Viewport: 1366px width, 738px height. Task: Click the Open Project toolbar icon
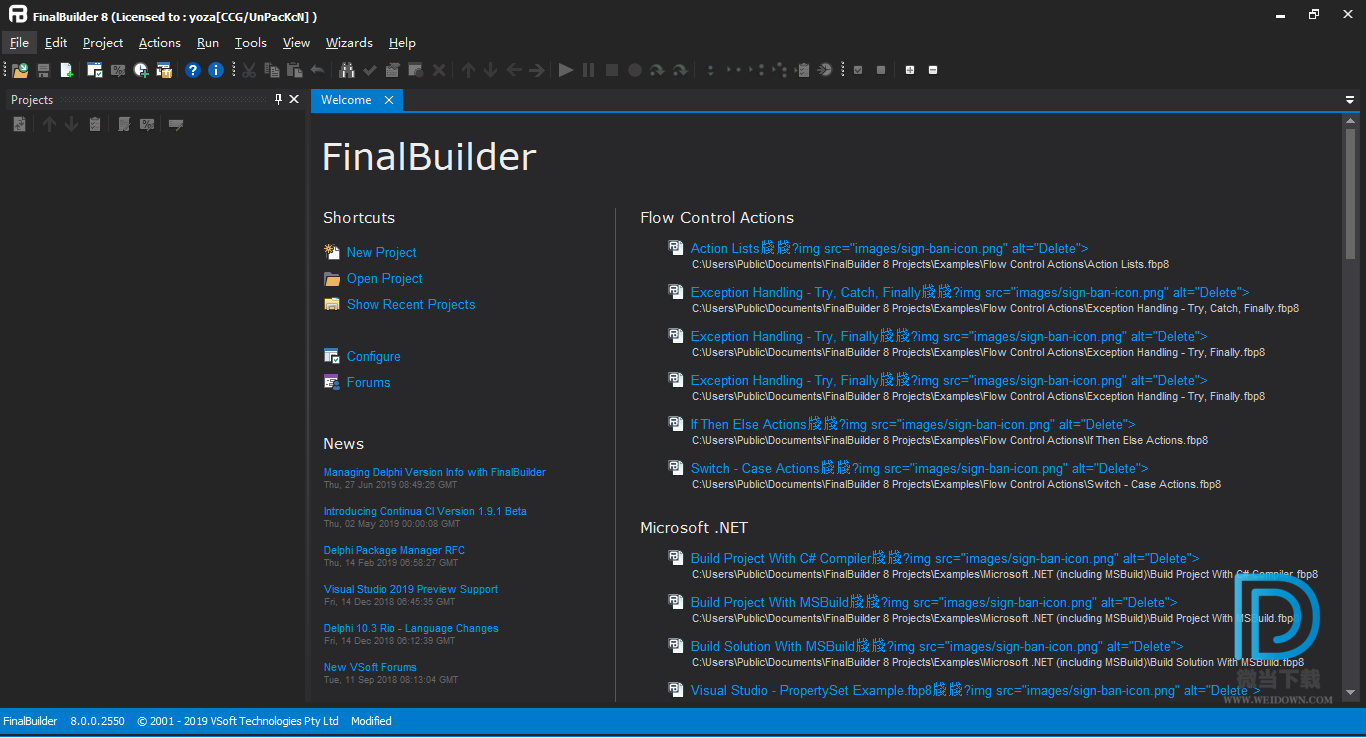point(20,70)
